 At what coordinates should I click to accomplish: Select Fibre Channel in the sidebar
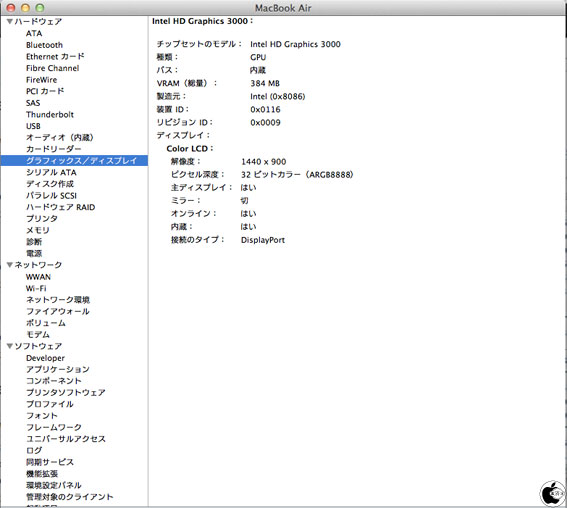tap(52, 68)
